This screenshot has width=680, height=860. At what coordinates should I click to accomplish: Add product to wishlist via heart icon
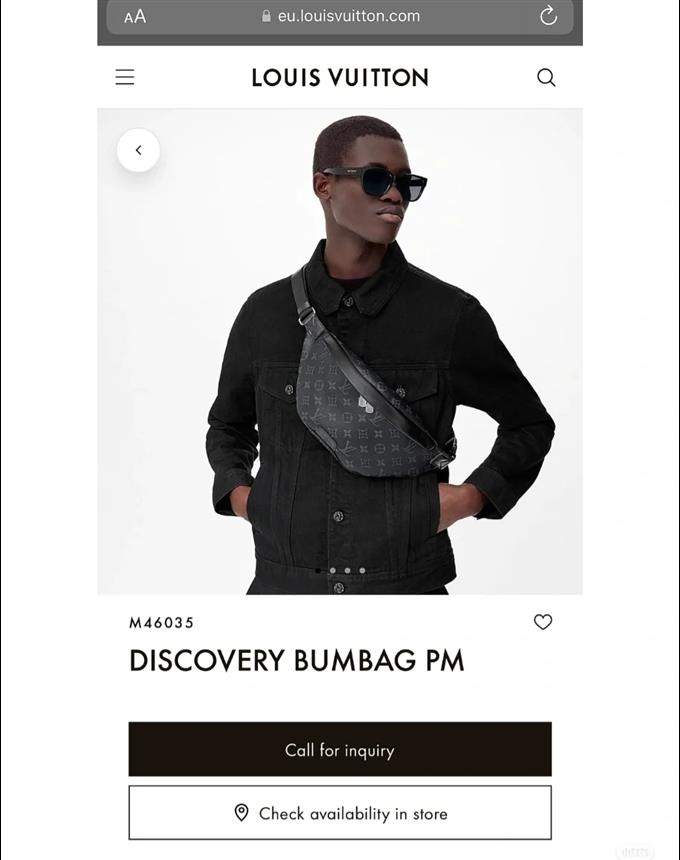pyautogui.click(x=543, y=622)
